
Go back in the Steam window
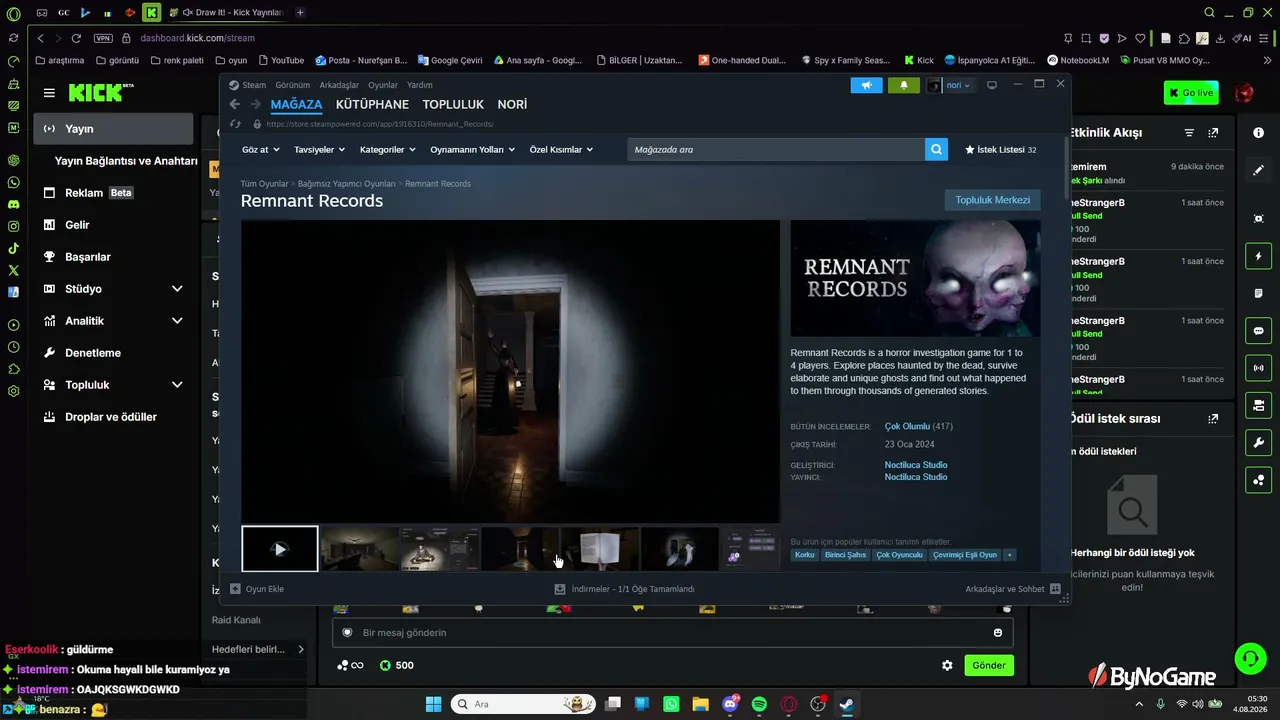pos(235,104)
